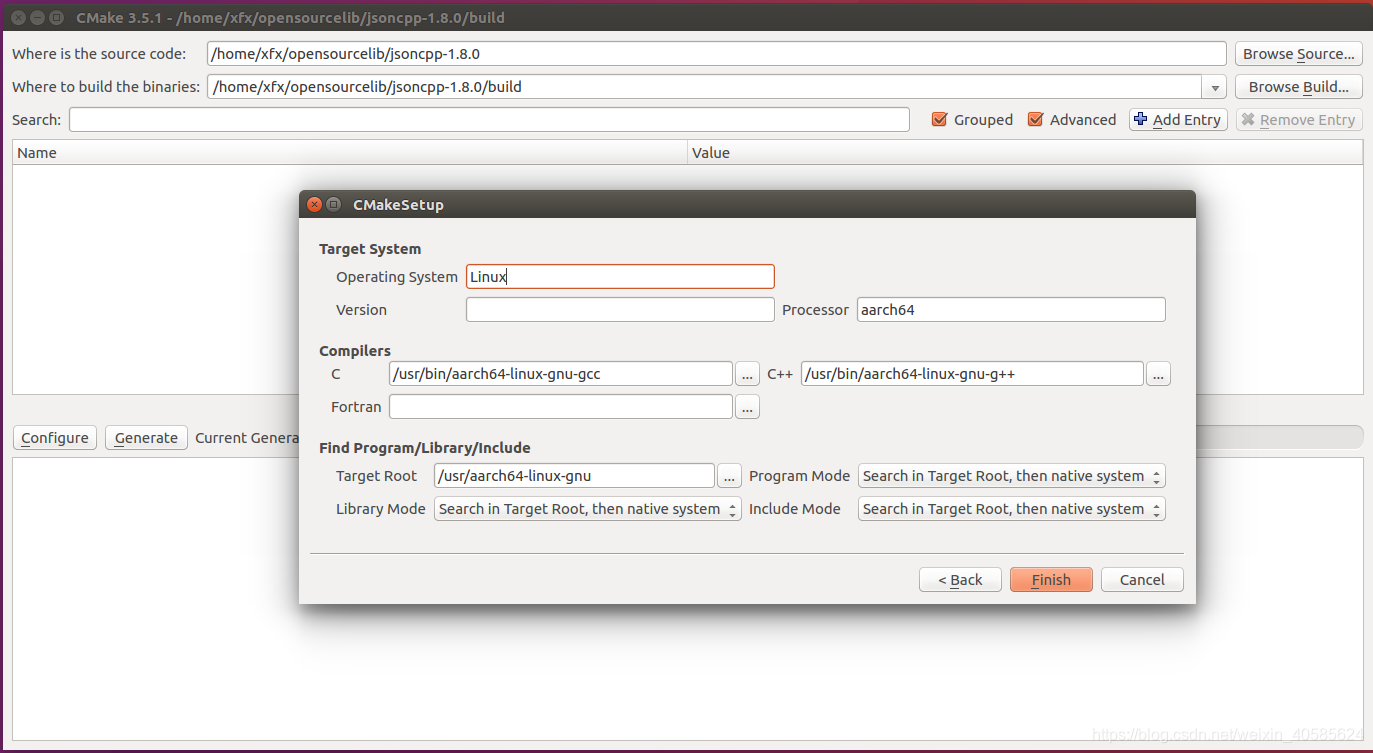The image size is (1373, 753).
Task: Click Finish in CMakeSetup dialog
Action: coord(1051,580)
